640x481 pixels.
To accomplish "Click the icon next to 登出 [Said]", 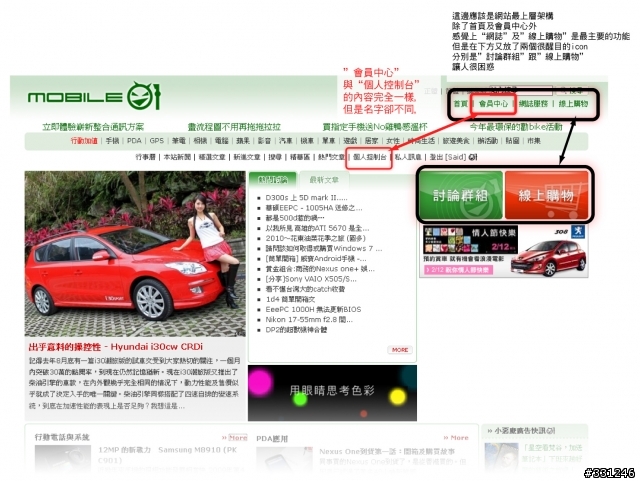I will (473, 157).
